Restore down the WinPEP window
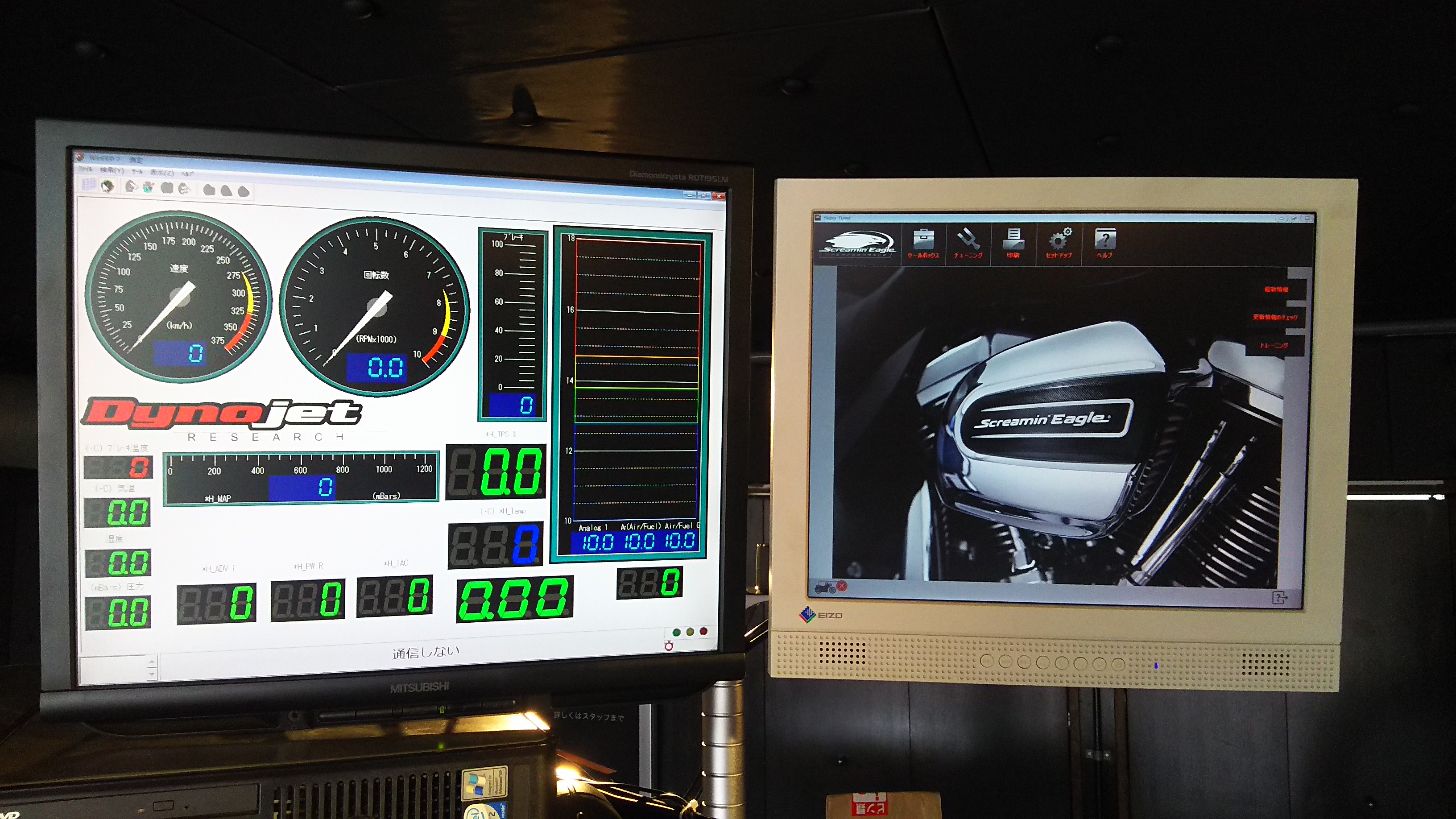Viewport: 1456px width, 819px height. coord(704,195)
